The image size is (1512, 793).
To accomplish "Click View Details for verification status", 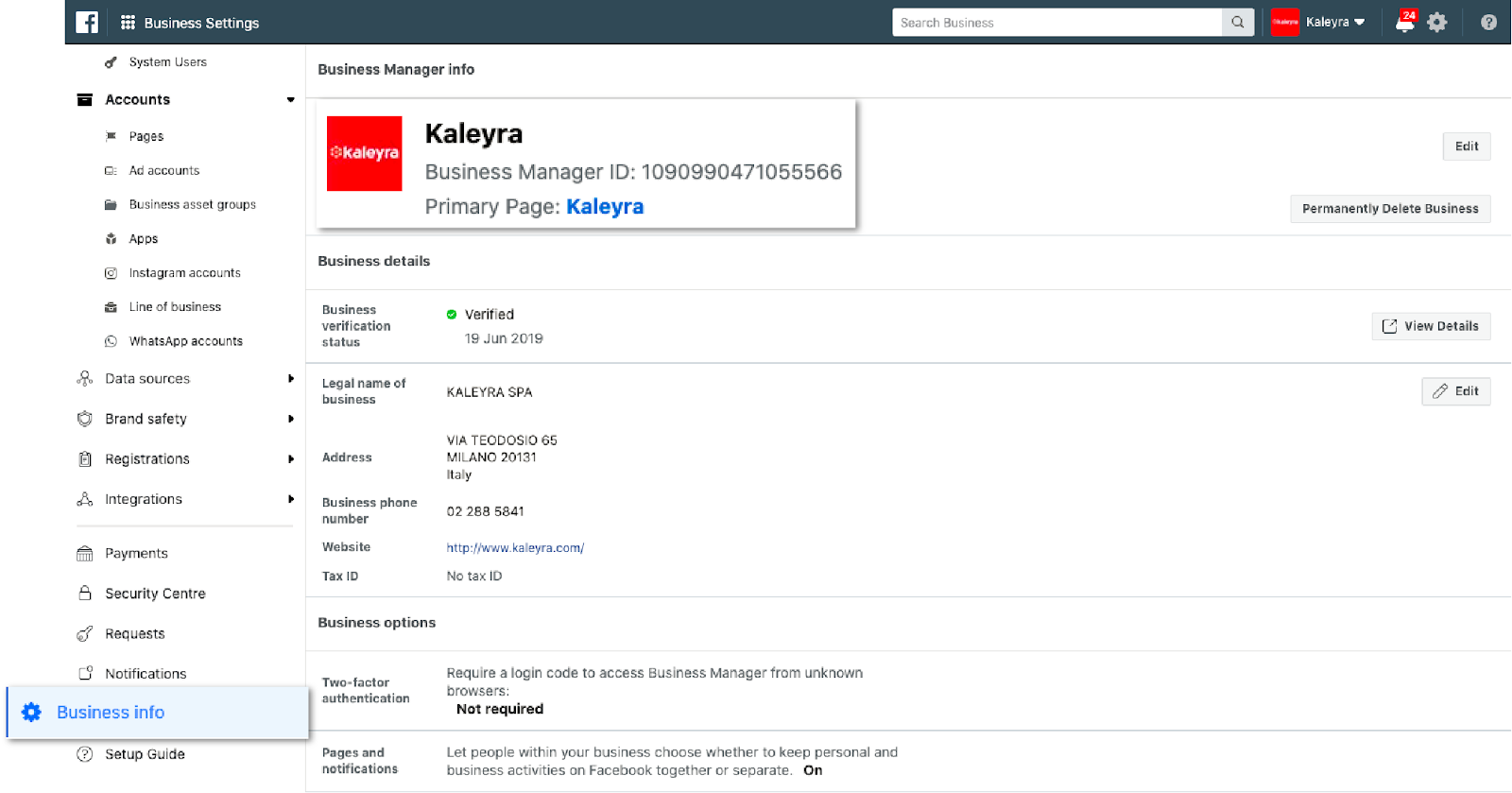I will click(x=1431, y=326).
